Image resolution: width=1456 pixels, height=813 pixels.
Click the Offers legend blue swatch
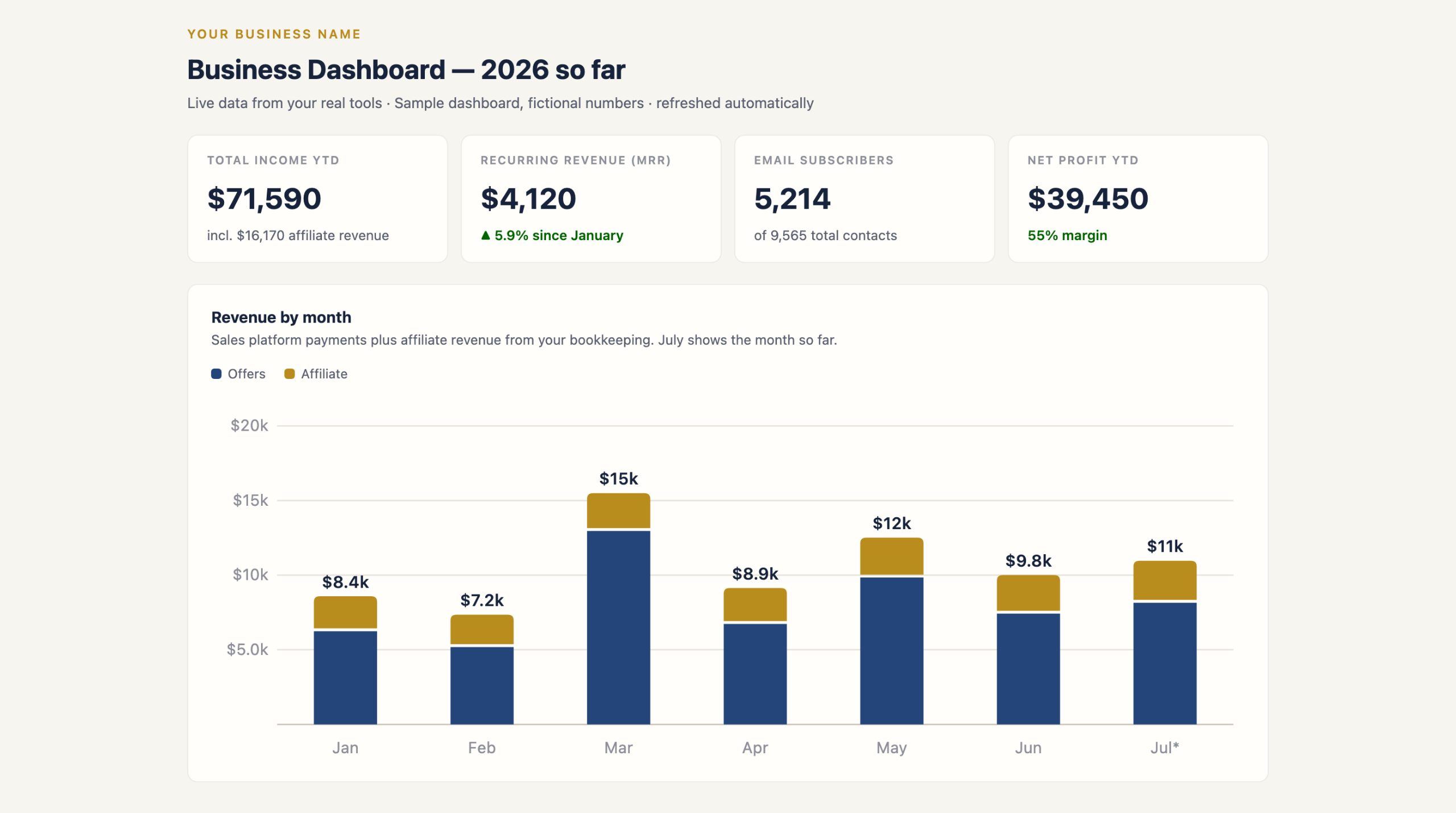(216, 374)
